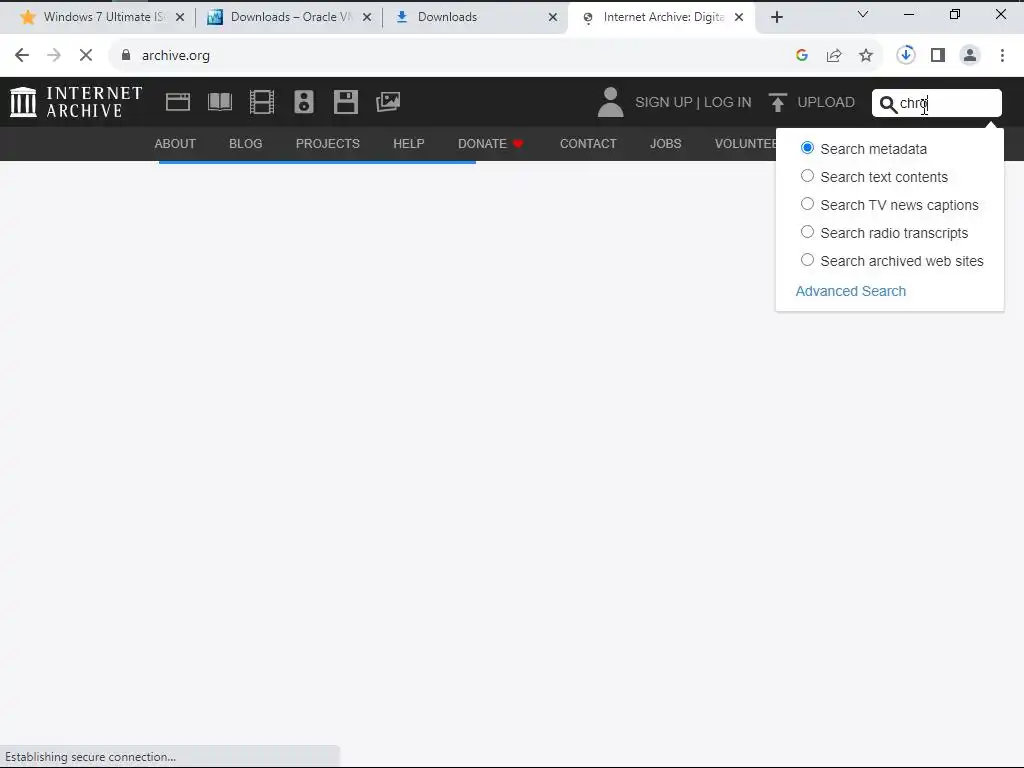Close the Windows 7 Ultimate tab

coord(180,17)
